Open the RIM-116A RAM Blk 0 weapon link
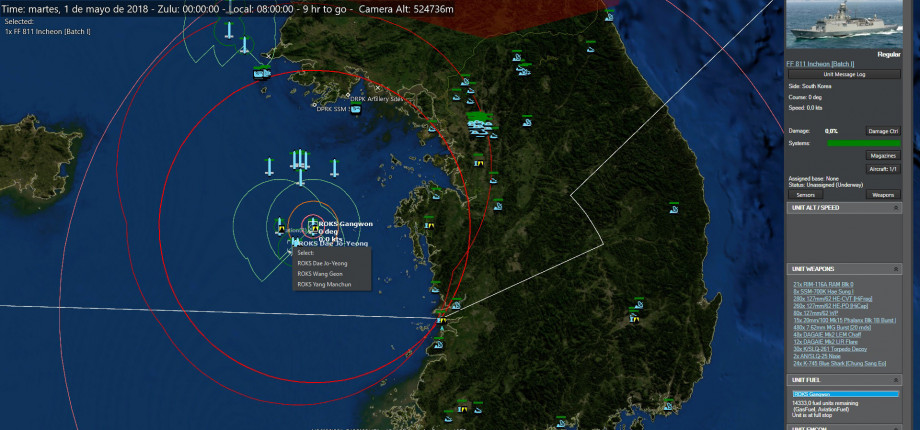Image resolution: width=920 pixels, height=430 pixels. 823,285
